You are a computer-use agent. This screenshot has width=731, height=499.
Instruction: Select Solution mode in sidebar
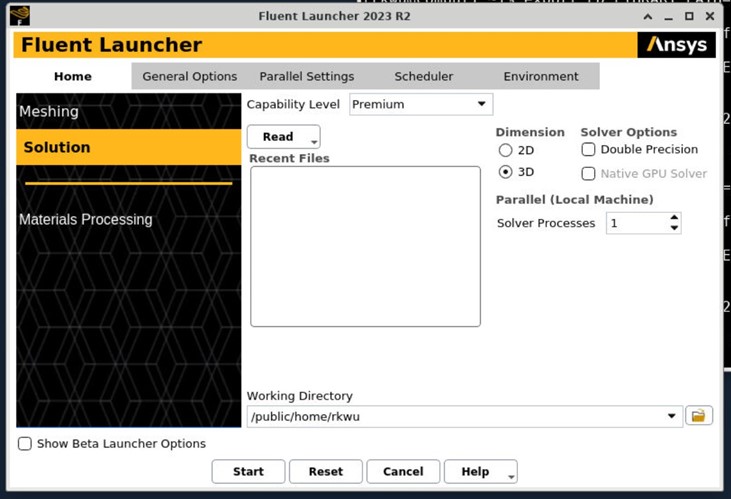point(129,147)
